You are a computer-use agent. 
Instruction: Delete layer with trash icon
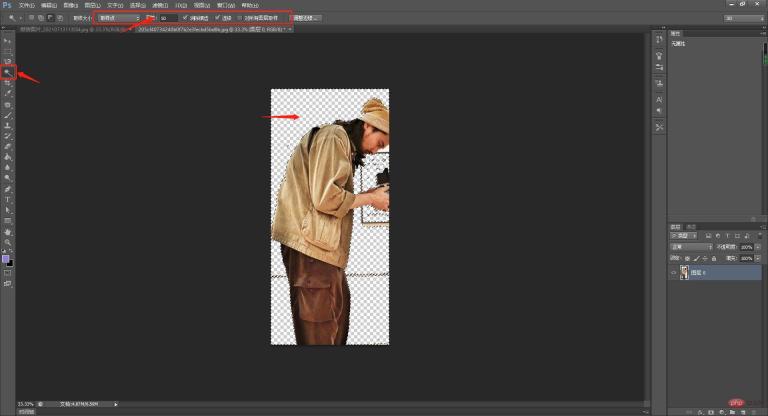pyautogui.click(x=754, y=413)
